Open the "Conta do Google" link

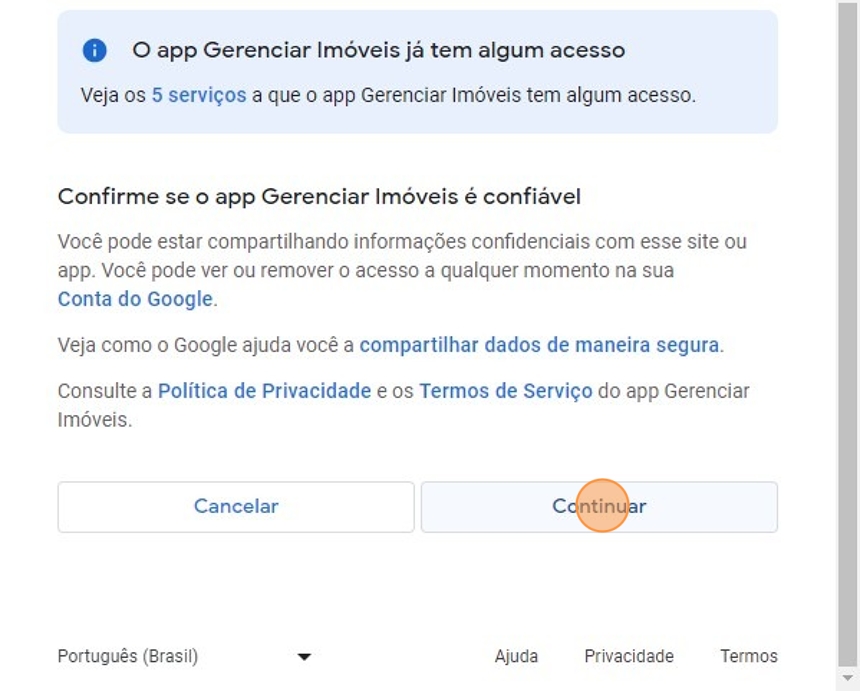click(135, 299)
